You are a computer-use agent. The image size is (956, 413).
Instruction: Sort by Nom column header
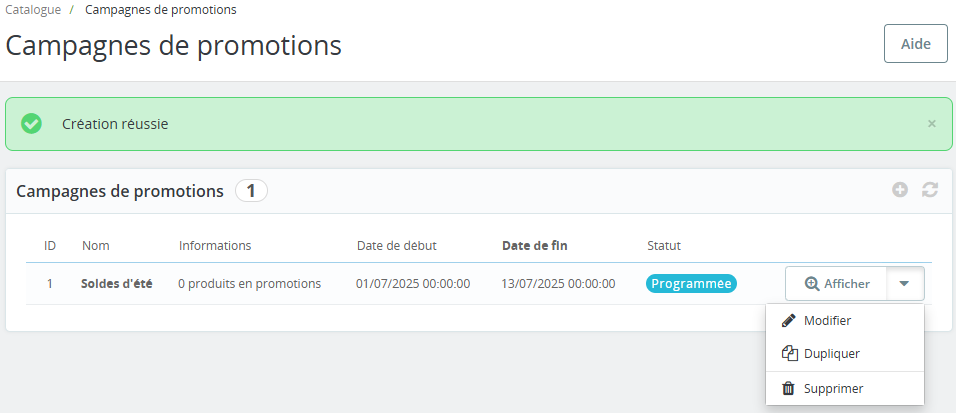96,246
